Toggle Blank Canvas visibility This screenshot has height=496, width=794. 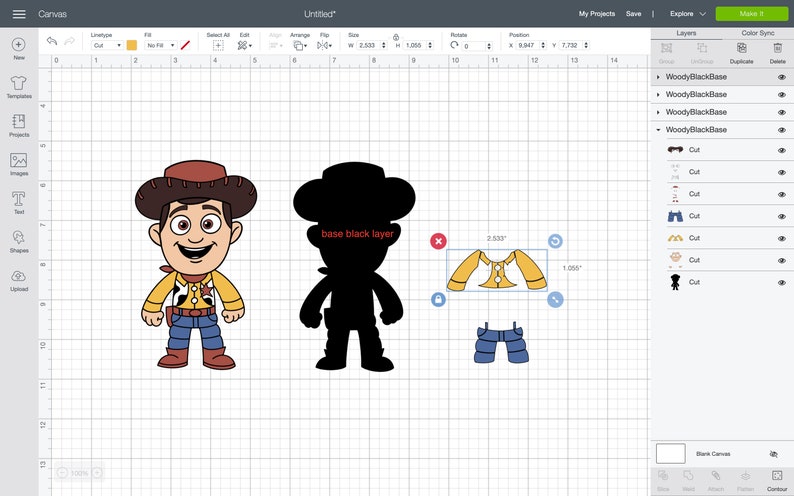tap(773, 454)
